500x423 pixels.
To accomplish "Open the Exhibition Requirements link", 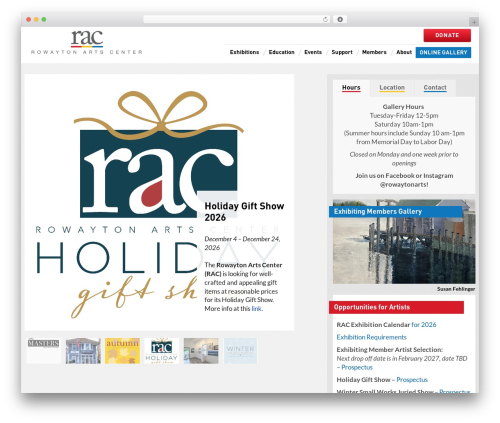I will pos(371,337).
